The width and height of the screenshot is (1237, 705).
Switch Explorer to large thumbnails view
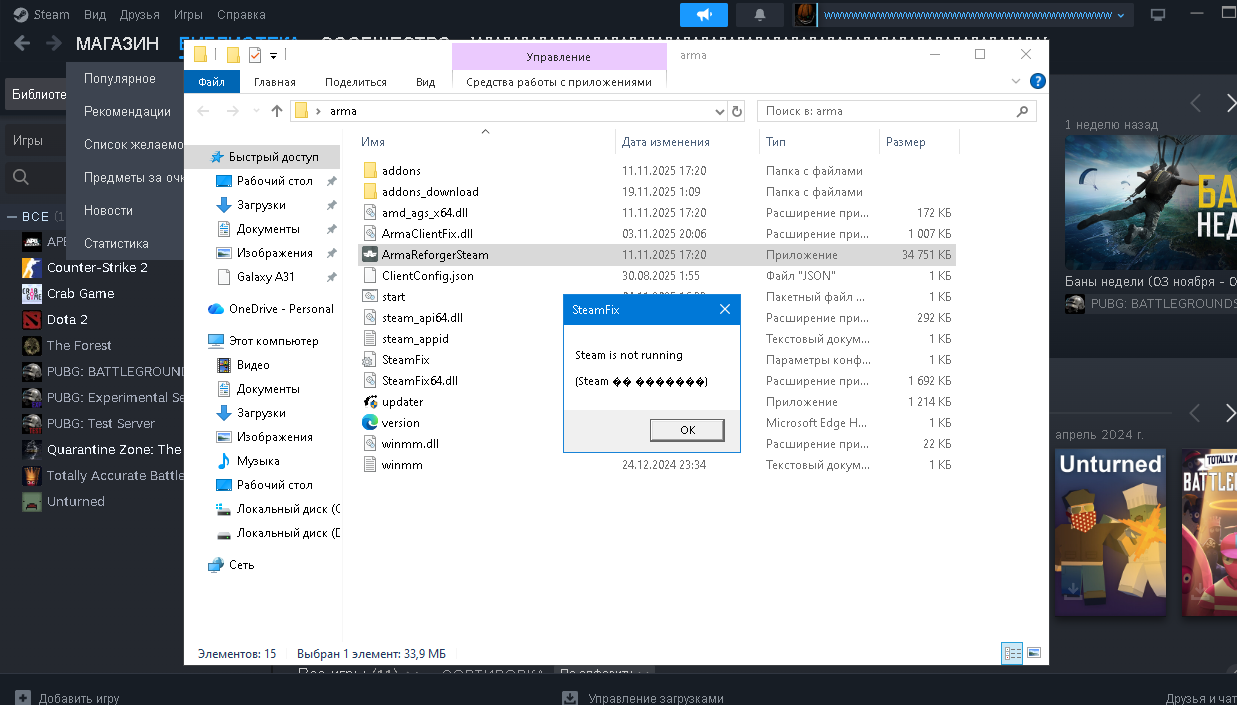coord(1034,653)
